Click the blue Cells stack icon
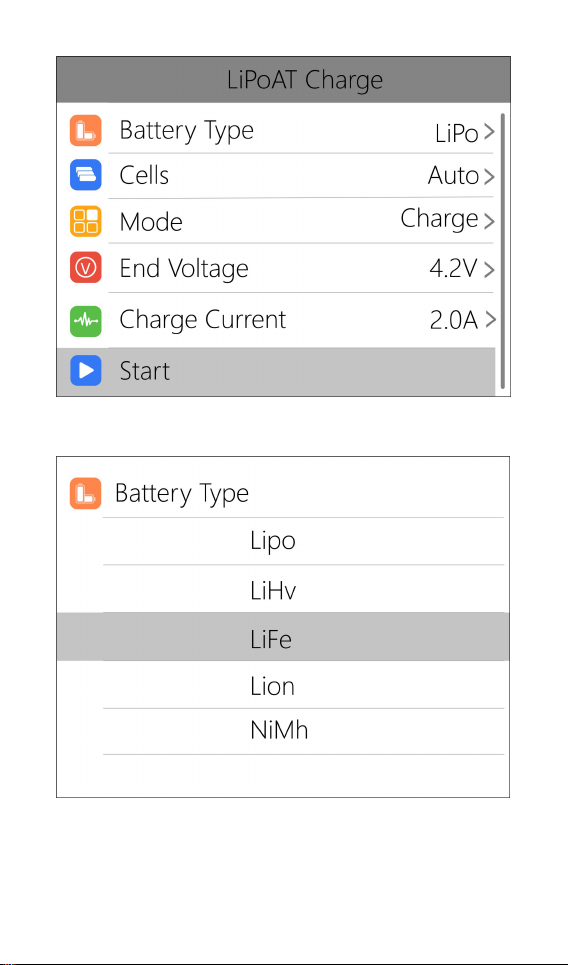This screenshot has width=568, height=965. click(x=86, y=175)
